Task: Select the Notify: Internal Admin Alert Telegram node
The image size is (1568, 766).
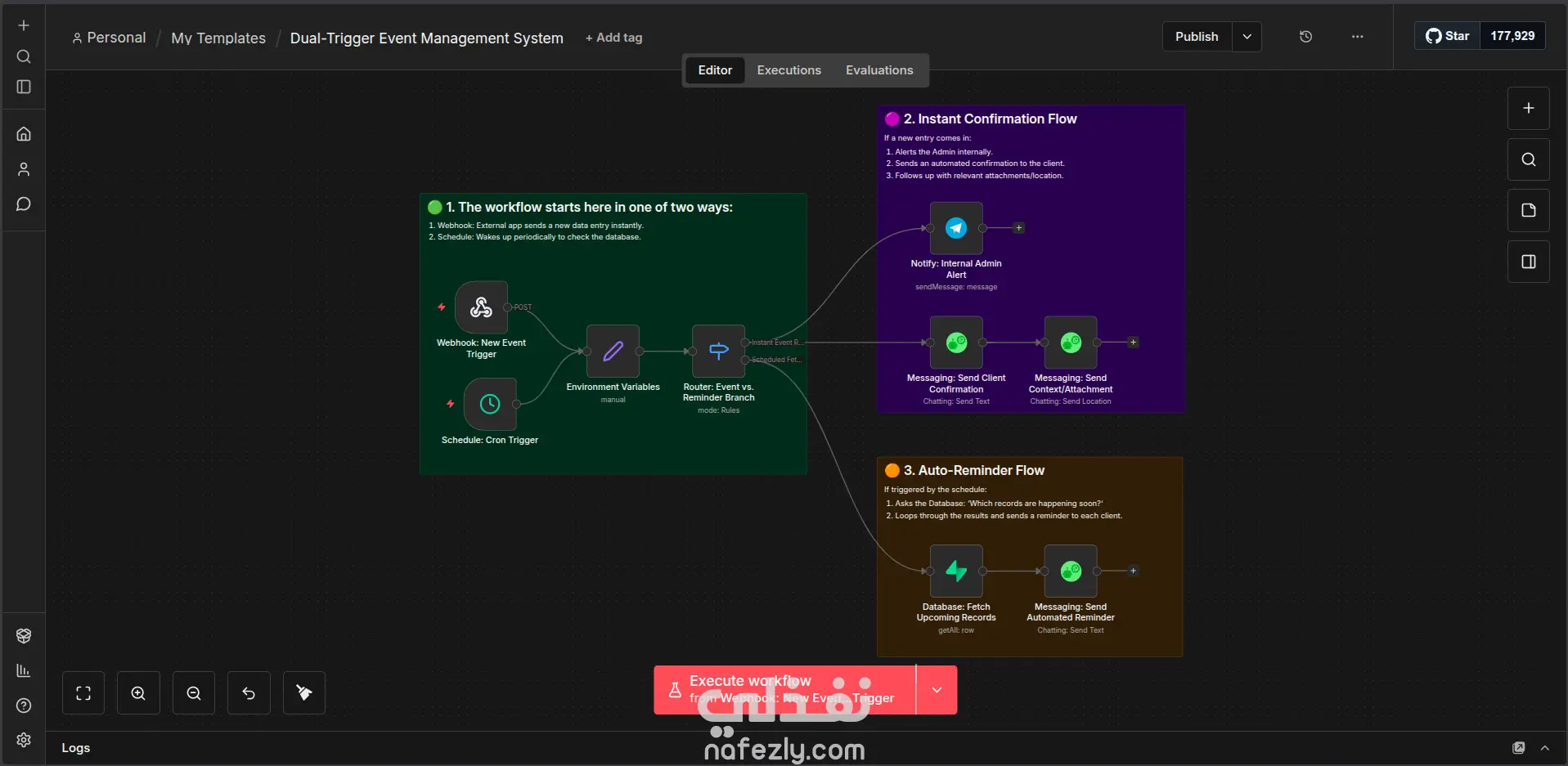Action: point(956,228)
